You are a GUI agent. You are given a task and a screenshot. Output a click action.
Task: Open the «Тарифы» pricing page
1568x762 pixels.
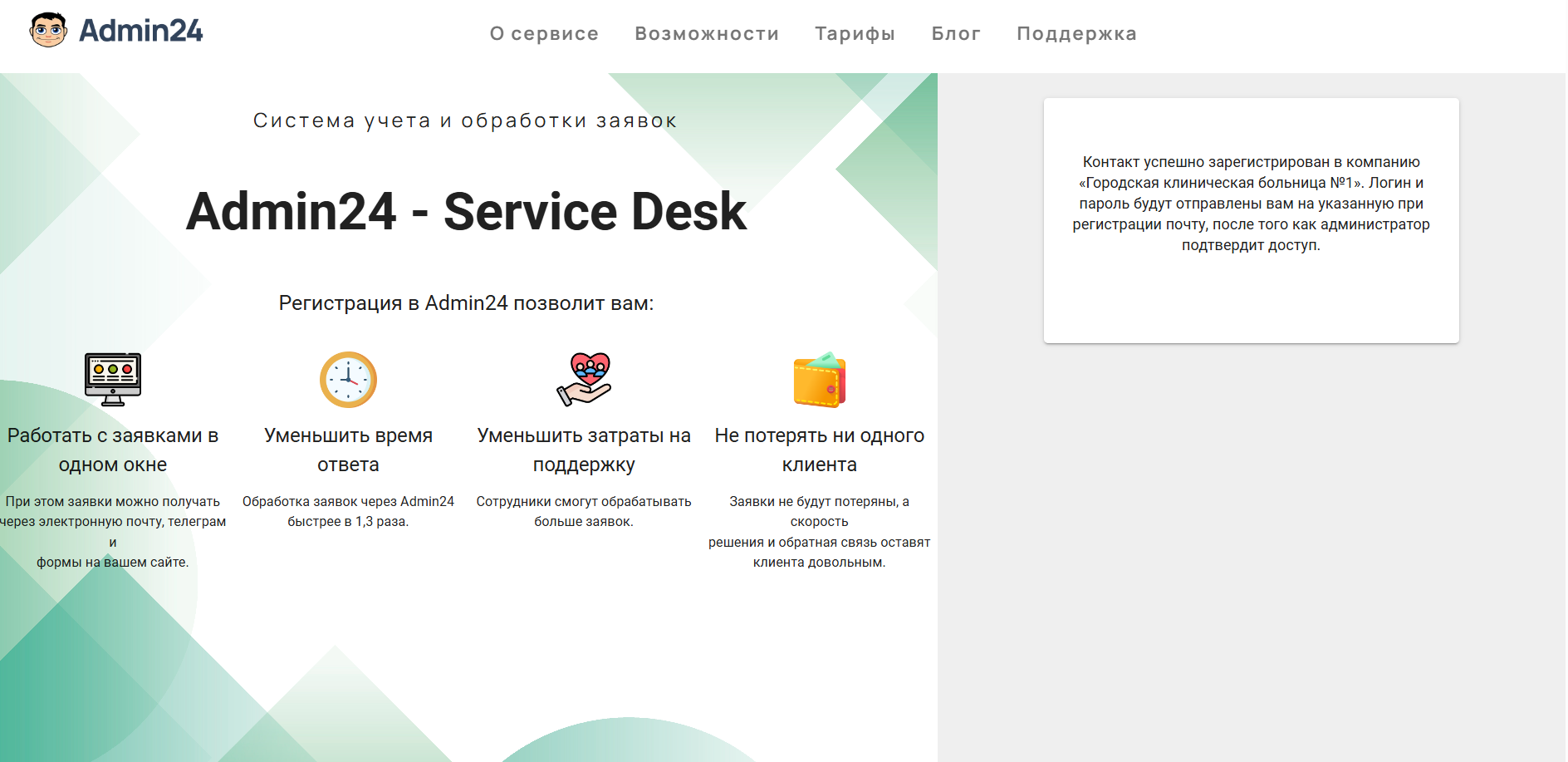click(x=855, y=33)
